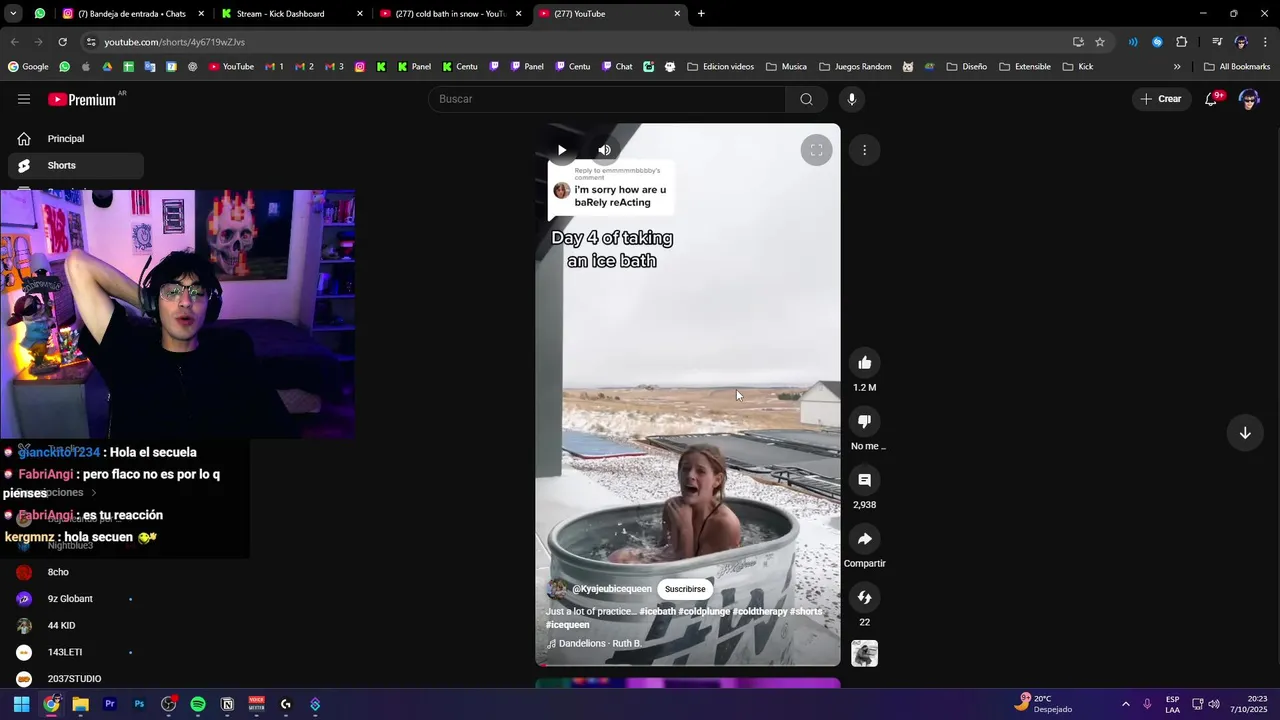Image resolution: width=1280 pixels, height=720 pixels.
Task: Click the Buscar search field
Action: pos(607,99)
